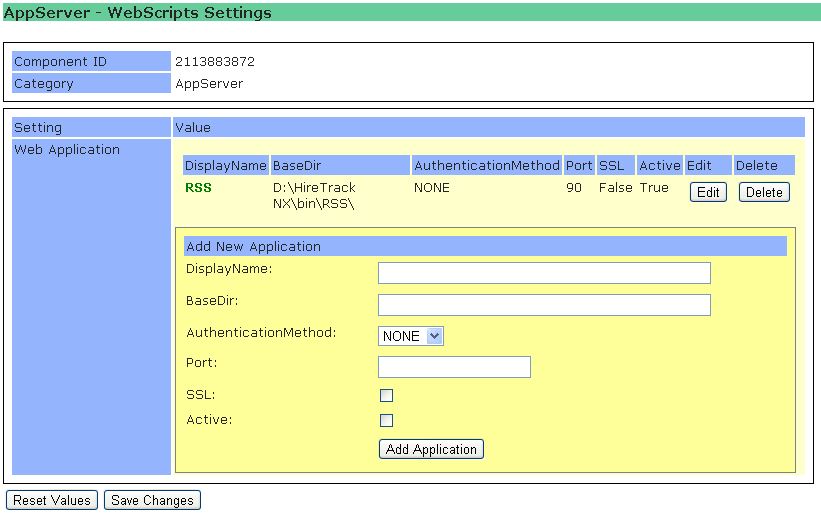Open the AuthenticationMethod dropdown
The height and width of the screenshot is (514, 821).
410,336
